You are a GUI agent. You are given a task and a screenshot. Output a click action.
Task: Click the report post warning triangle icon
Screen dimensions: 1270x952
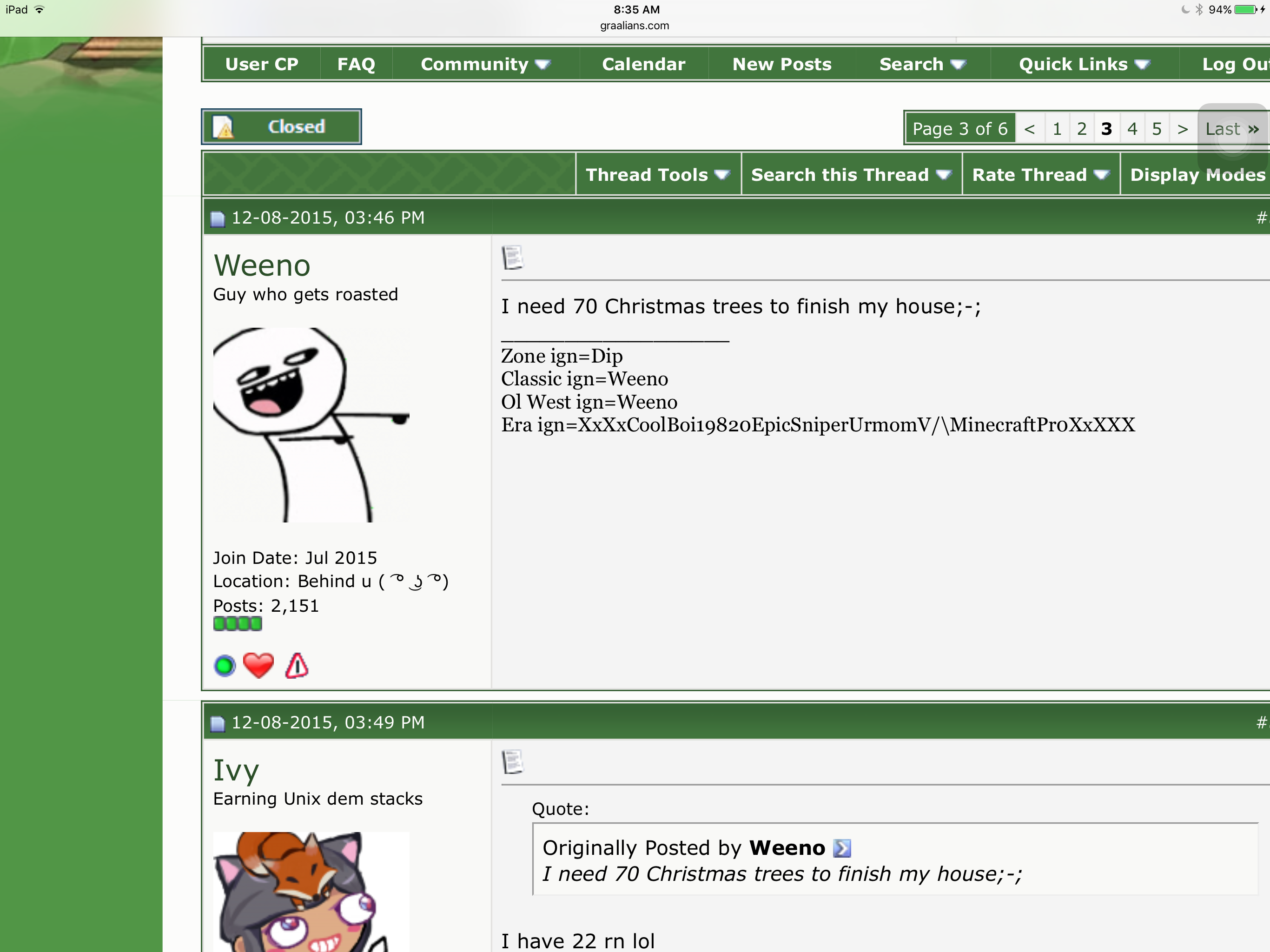tap(296, 666)
